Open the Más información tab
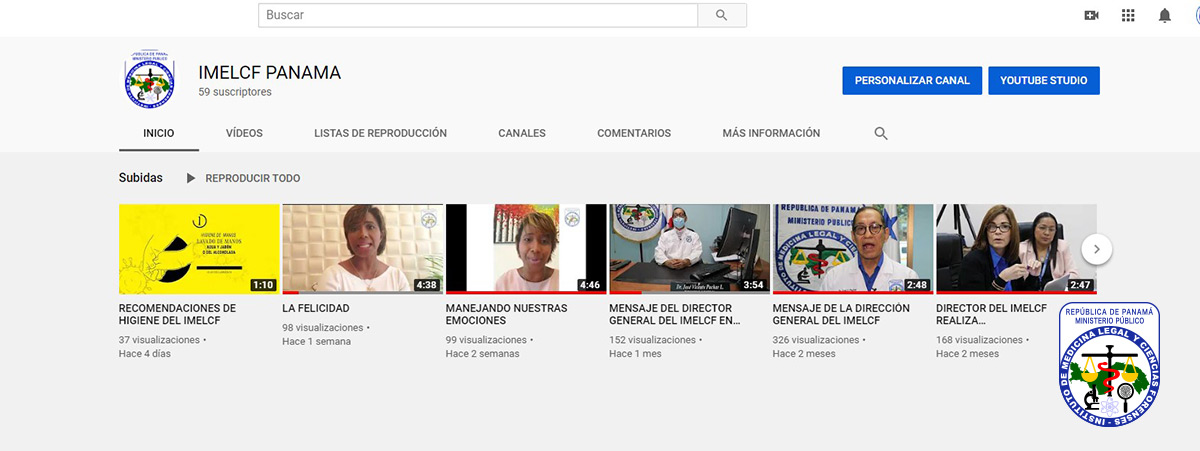The image size is (1200, 451). pyautogui.click(x=771, y=133)
